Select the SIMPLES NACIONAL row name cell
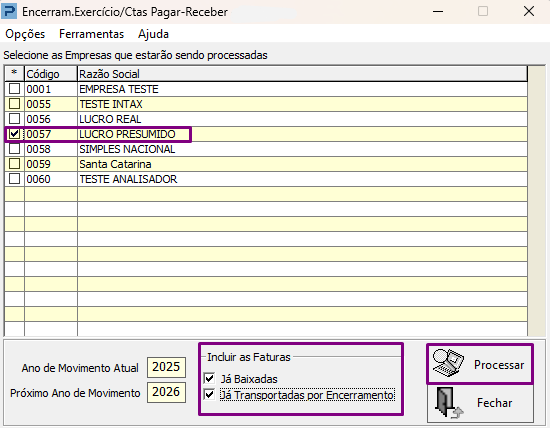Screen dimensions: 550x428 302,149
